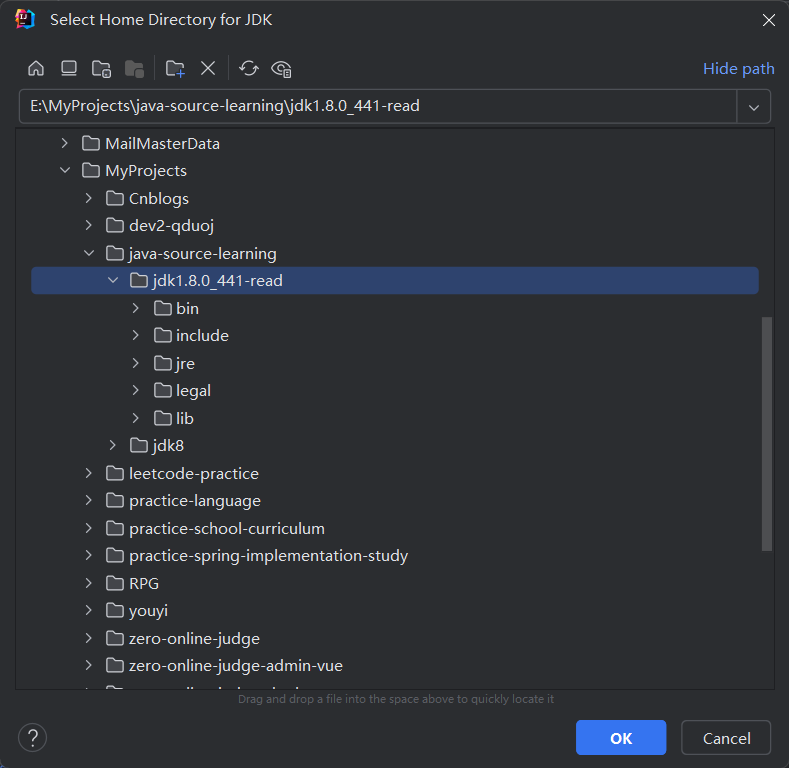Screen dimensions: 789x768
Task: Open the help question mark button
Action: [x=33, y=738]
